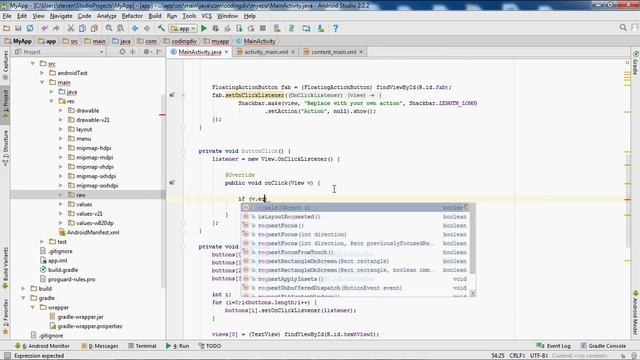Click the Collapse All icon in Project panel
This screenshot has height=360, width=640.
[133, 52]
